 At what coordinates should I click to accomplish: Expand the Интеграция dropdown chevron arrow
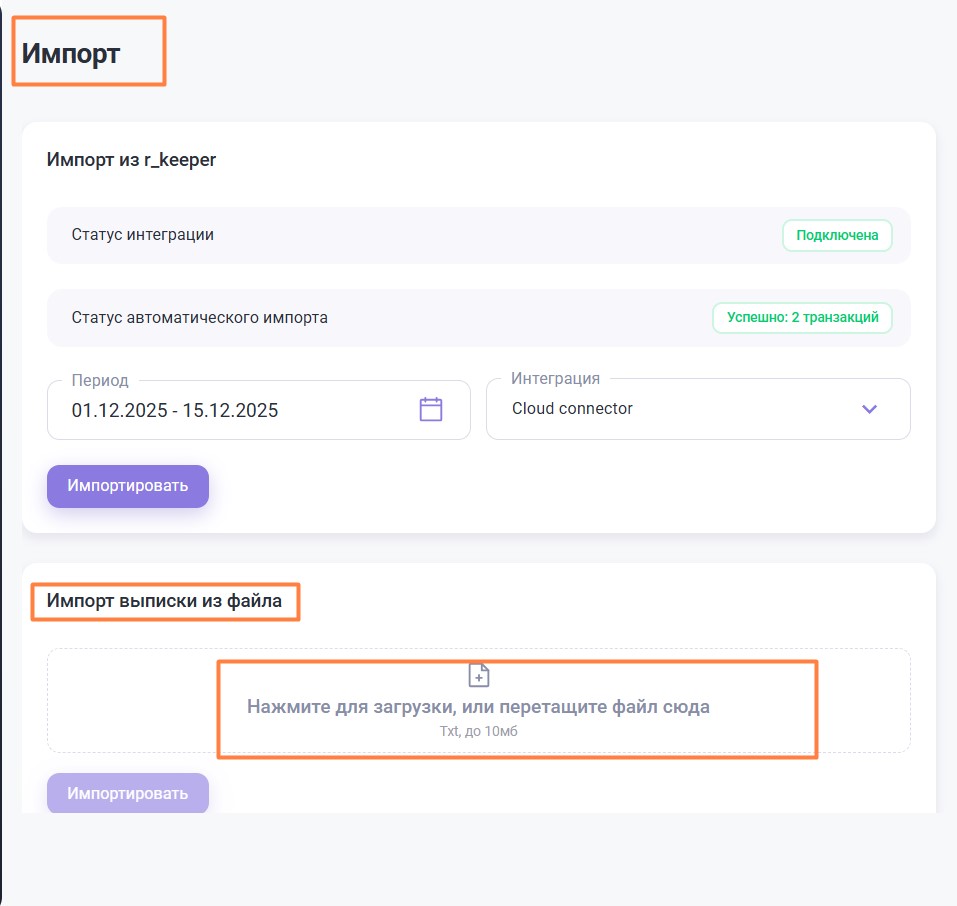click(869, 409)
